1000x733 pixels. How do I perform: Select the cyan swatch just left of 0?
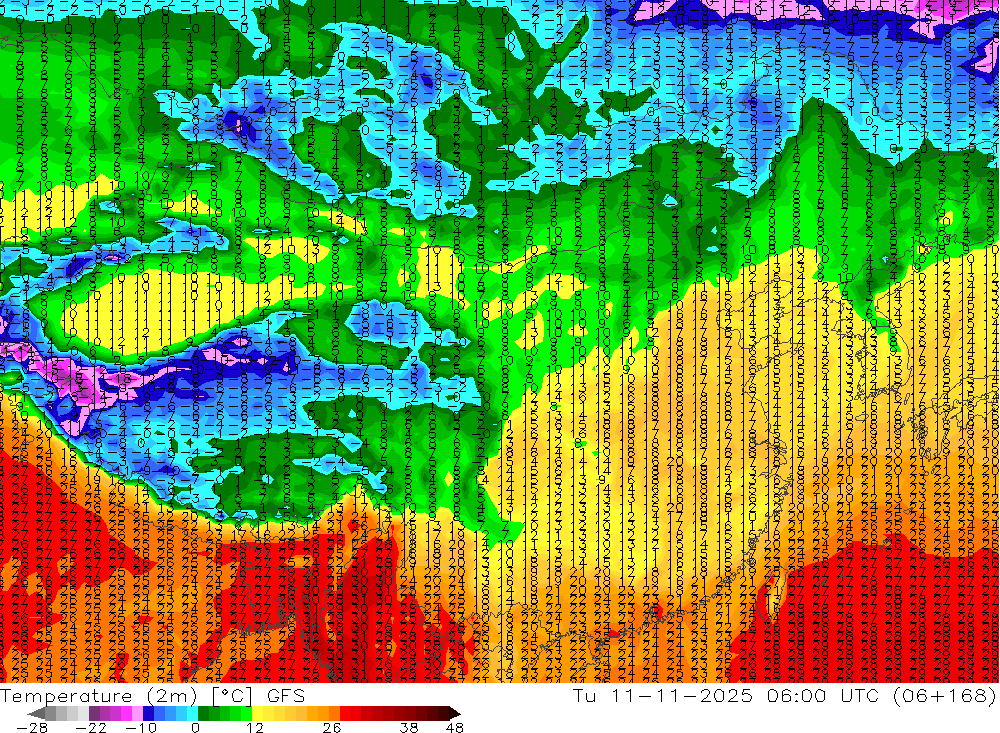click(x=192, y=713)
